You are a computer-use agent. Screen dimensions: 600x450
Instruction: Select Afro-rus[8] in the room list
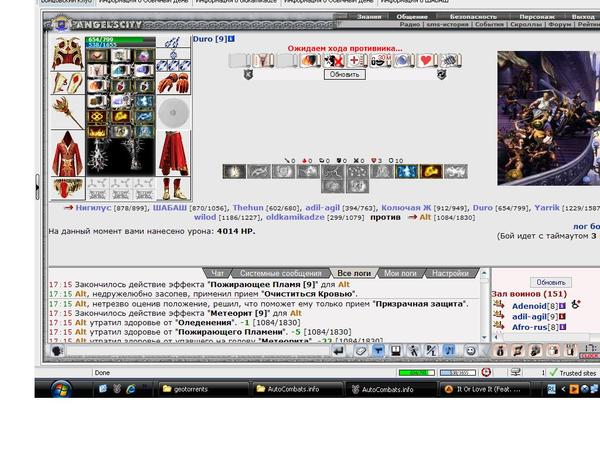point(535,327)
